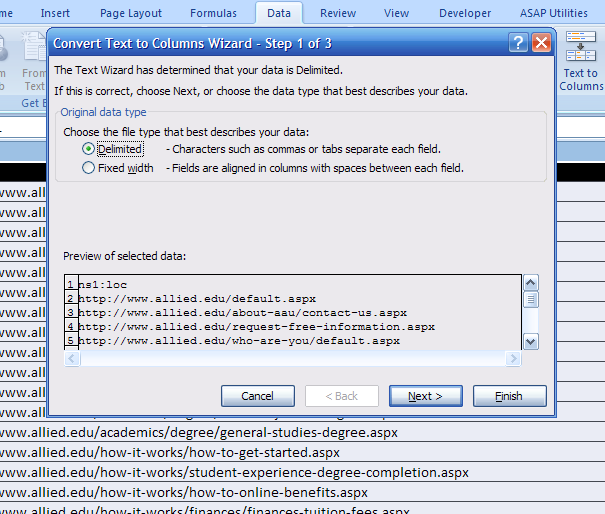
Task: Close the Convert Text to Columns wizard
Action: [541, 43]
